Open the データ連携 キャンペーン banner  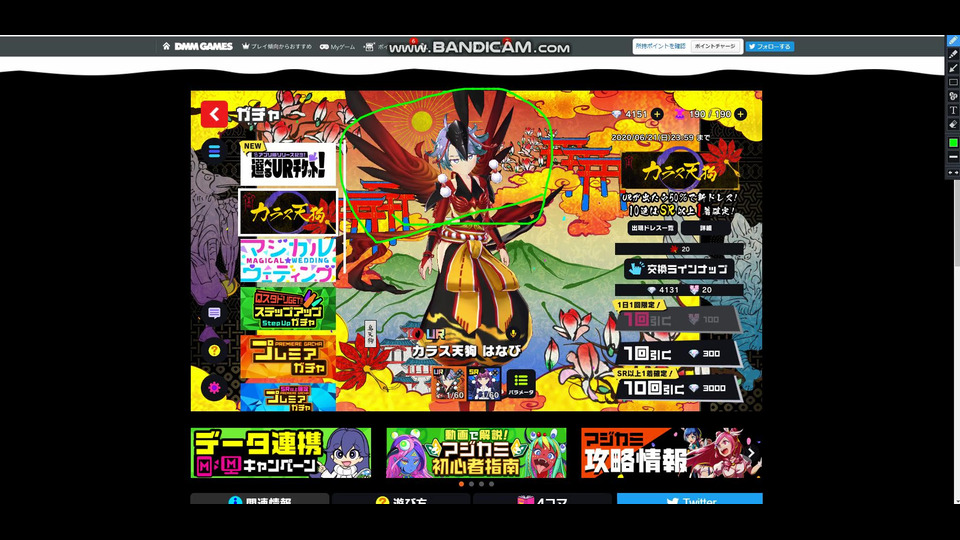coord(281,453)
